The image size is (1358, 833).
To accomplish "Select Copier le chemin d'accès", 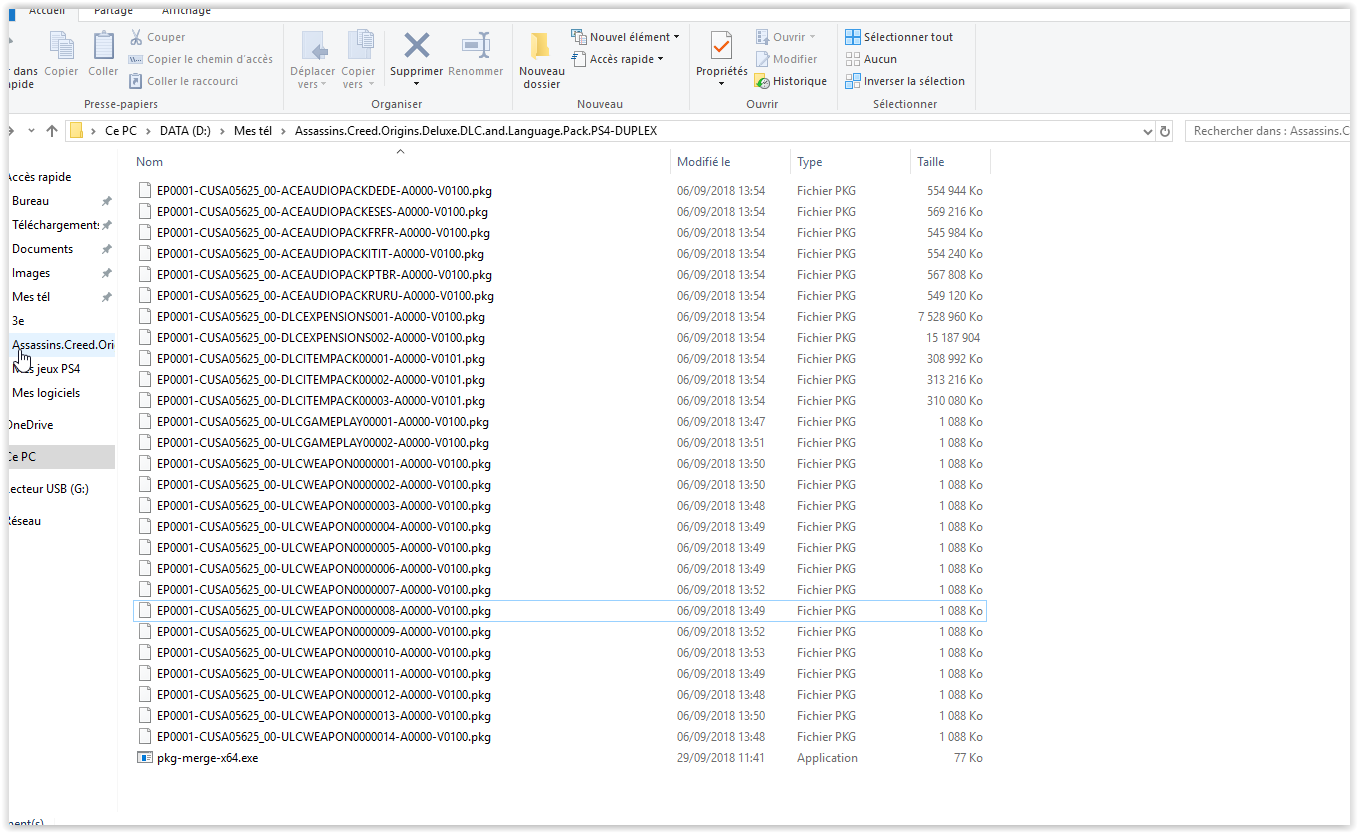I will [x=200, y=59].
